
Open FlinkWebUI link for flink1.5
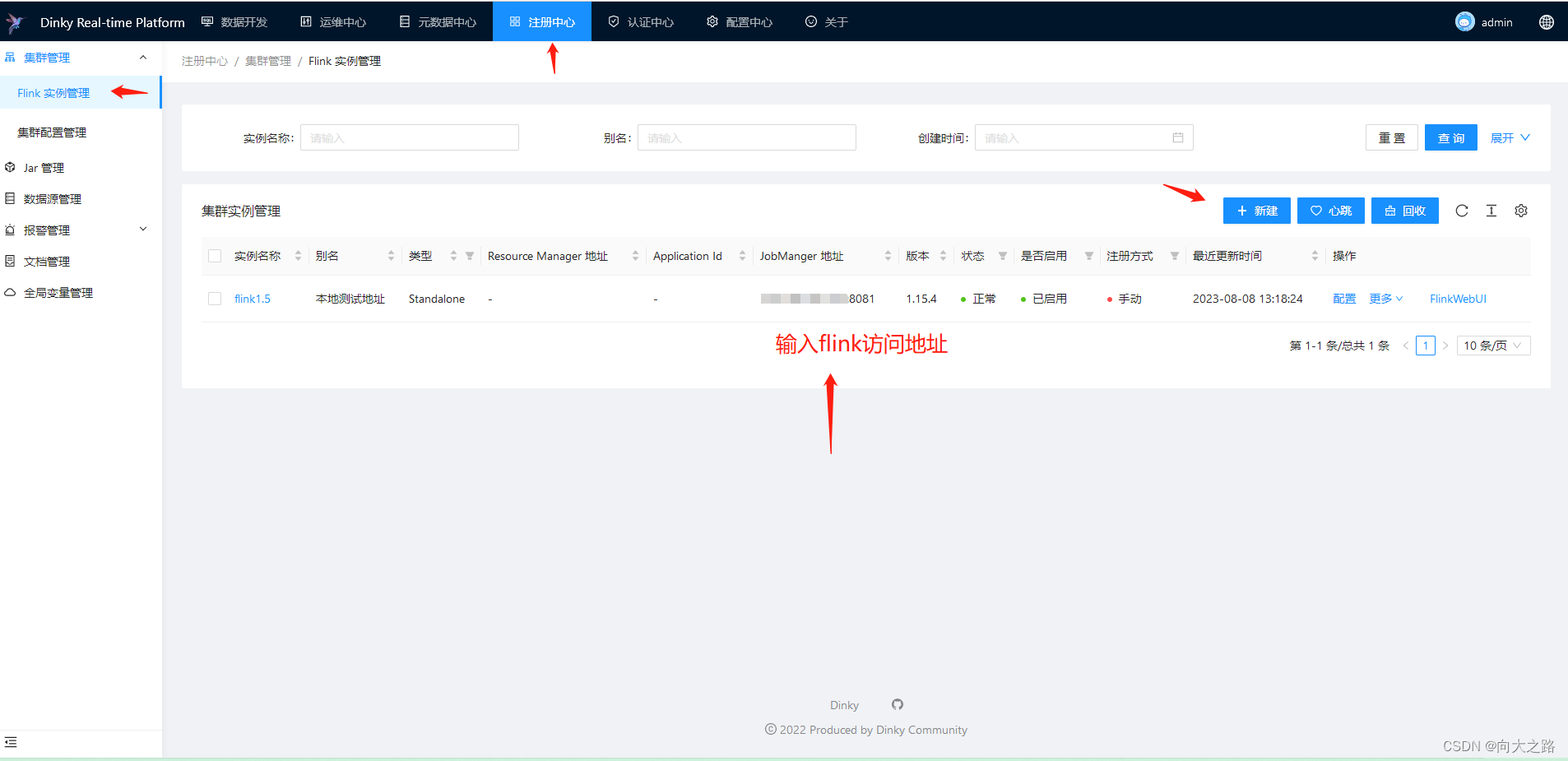point(1457,299)
